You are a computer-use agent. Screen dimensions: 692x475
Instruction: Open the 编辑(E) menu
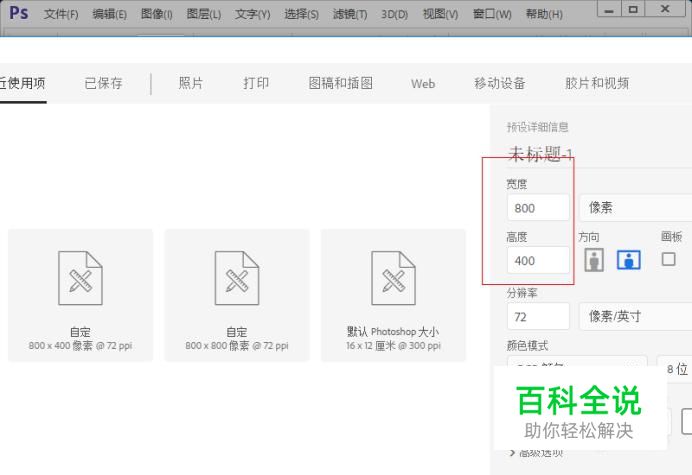click(x=109, y=15)
